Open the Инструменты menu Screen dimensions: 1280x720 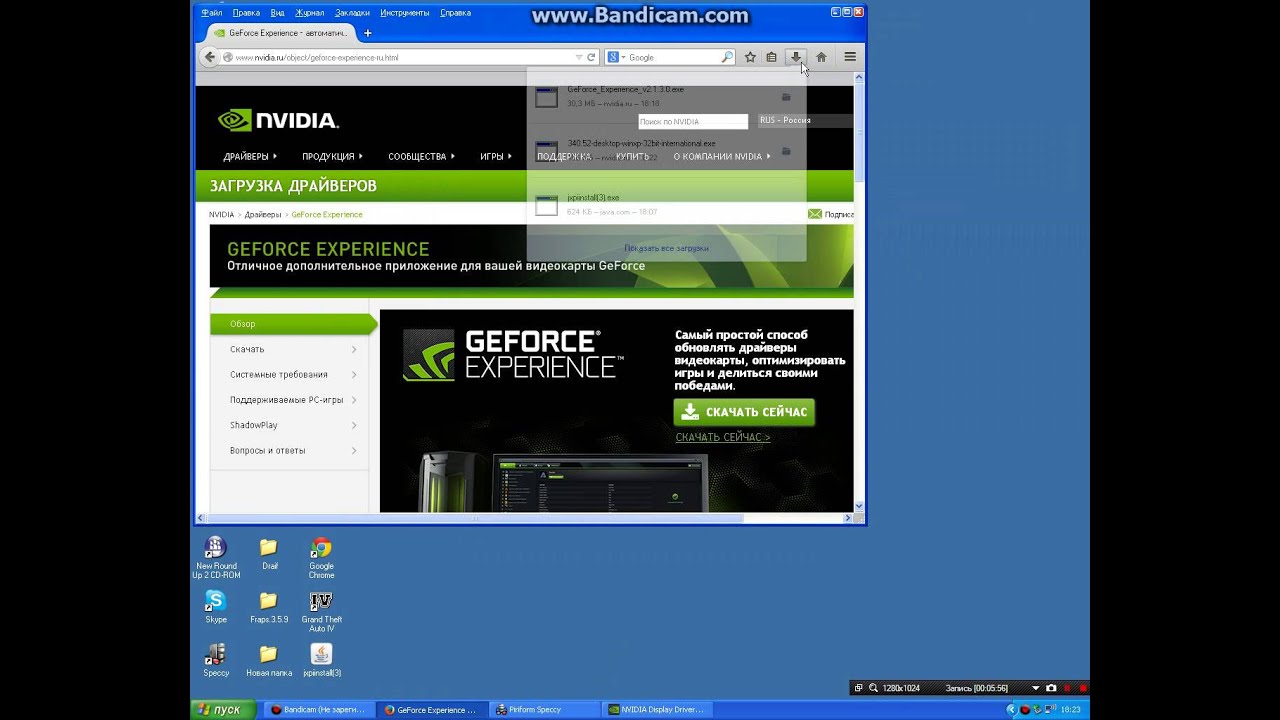(x=405, y=13)
